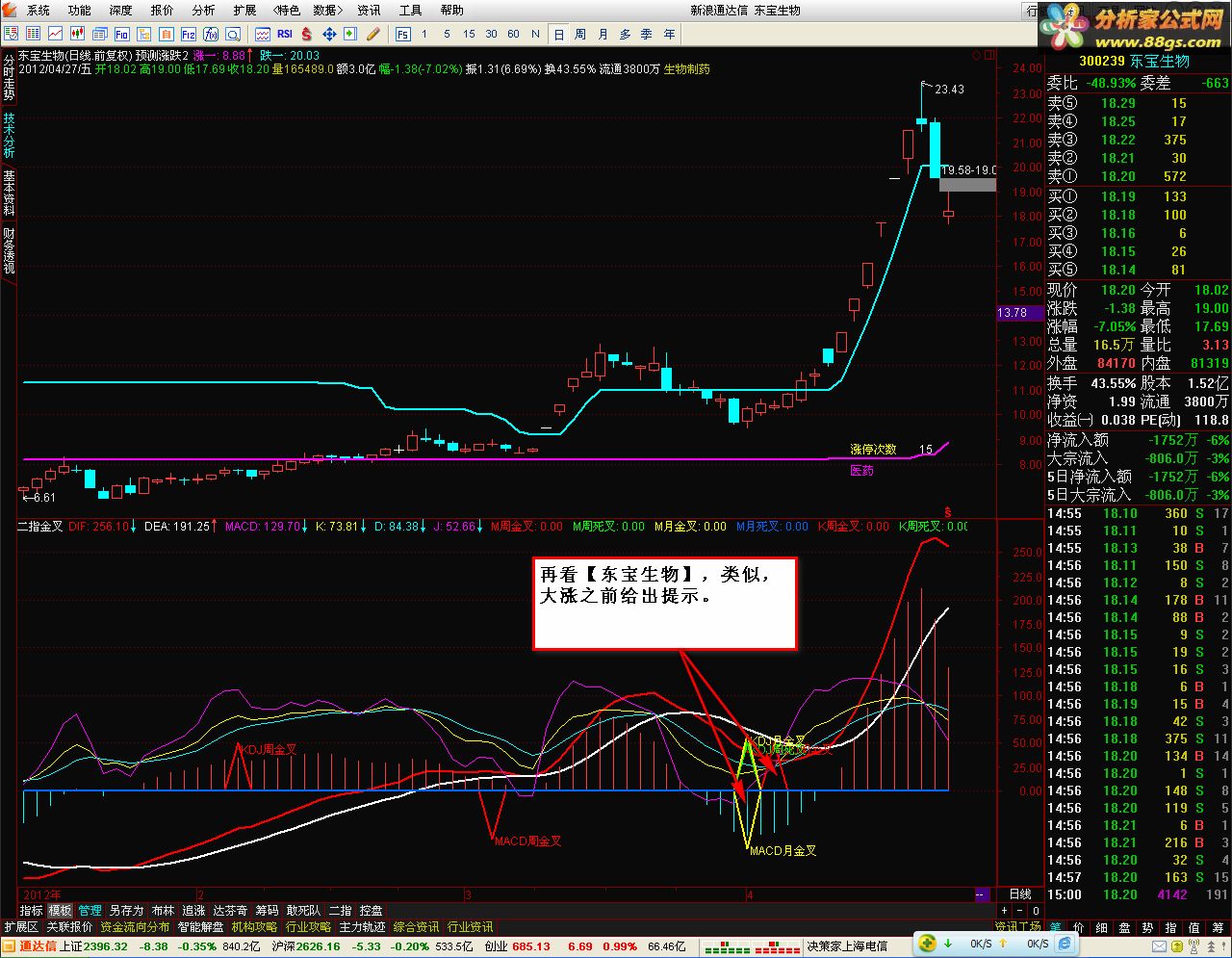Screen dimensions: 1232x958
Task: Click the 日线 period selector
Action: pos(1019,894)
